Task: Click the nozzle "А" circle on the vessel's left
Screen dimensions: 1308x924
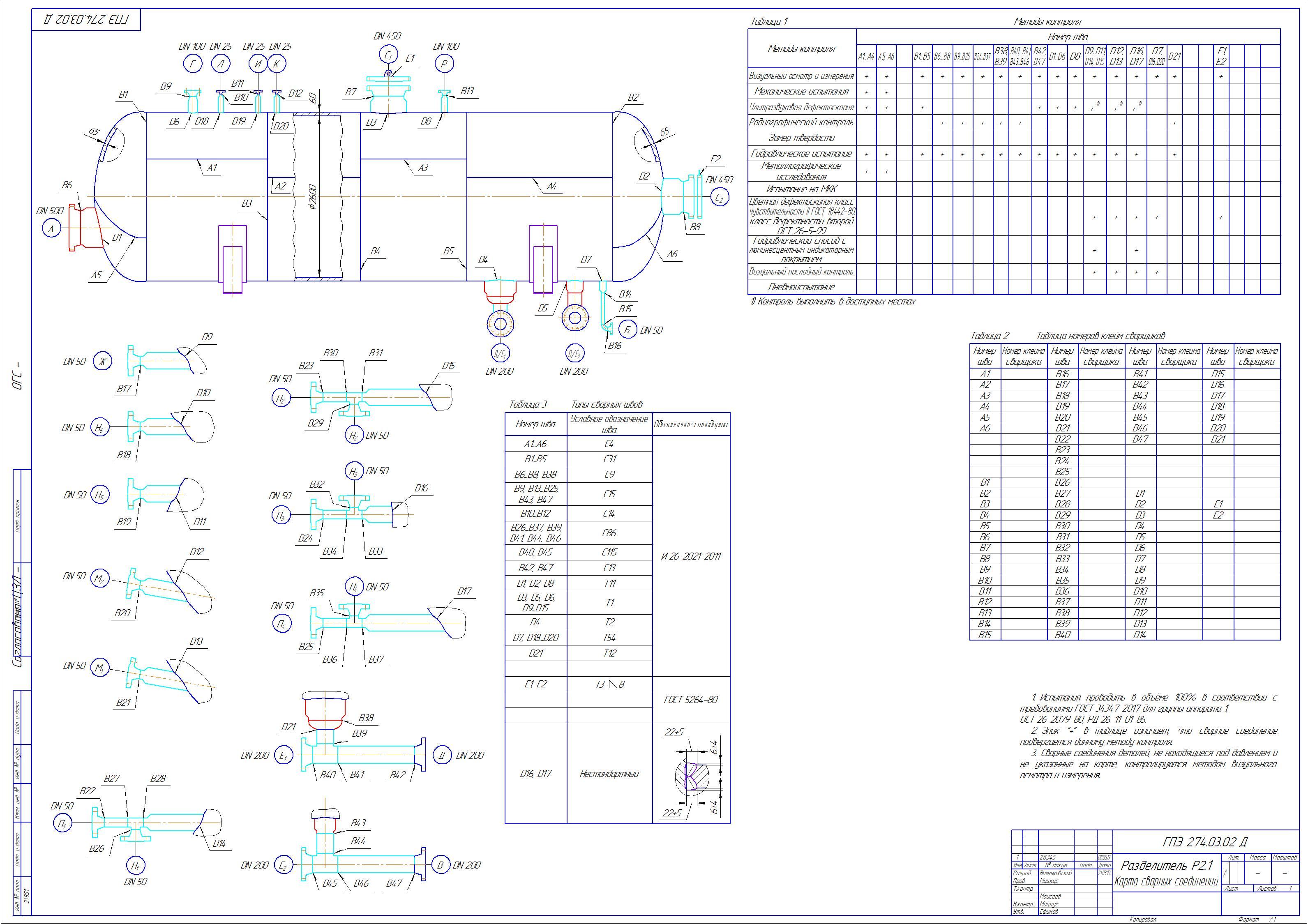Action: 51,229
